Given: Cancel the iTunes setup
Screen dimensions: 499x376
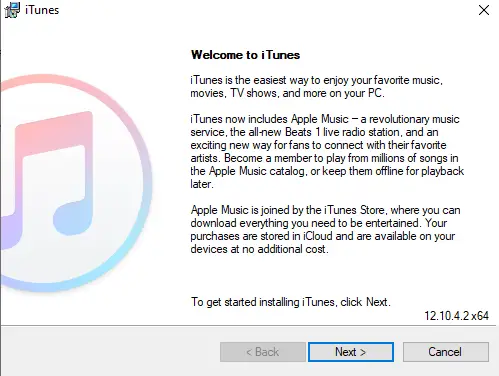Looking at the screenshot, I should click(446, 352).
